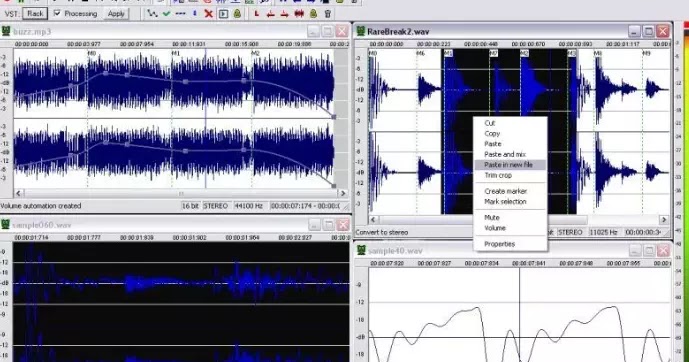
Task: Open Properties from the context menu
Action: pyautogui.click(x=510, y=244)
